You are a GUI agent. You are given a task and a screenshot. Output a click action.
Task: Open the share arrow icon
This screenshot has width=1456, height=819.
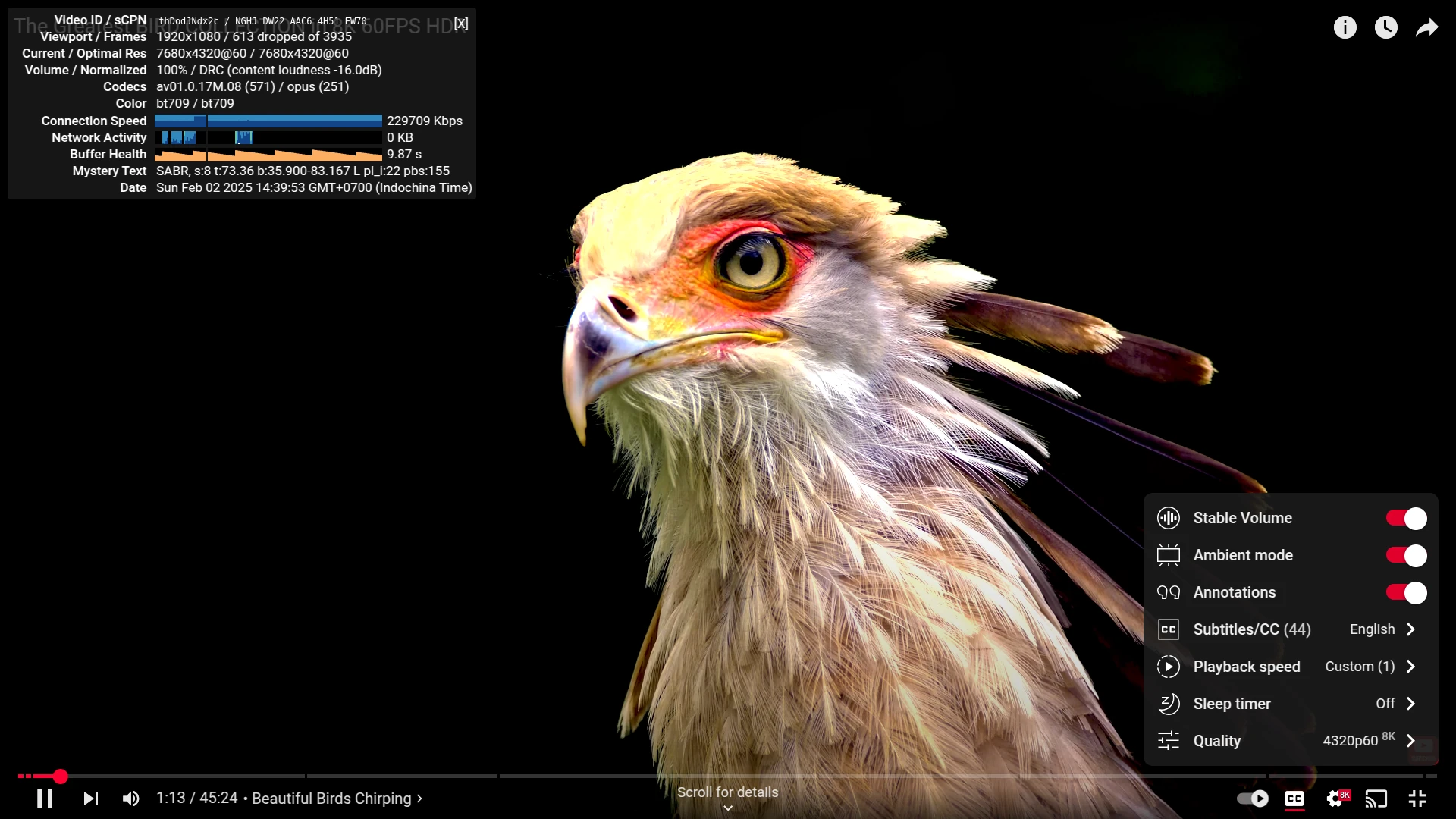click(1427, 27)
